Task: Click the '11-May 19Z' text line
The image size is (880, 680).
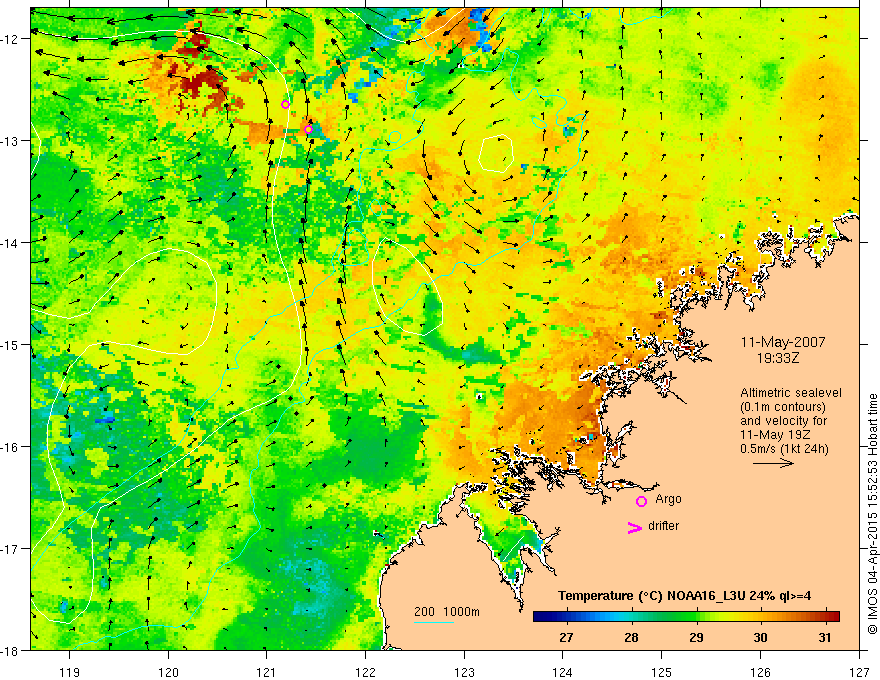Action: coord(774,435)
